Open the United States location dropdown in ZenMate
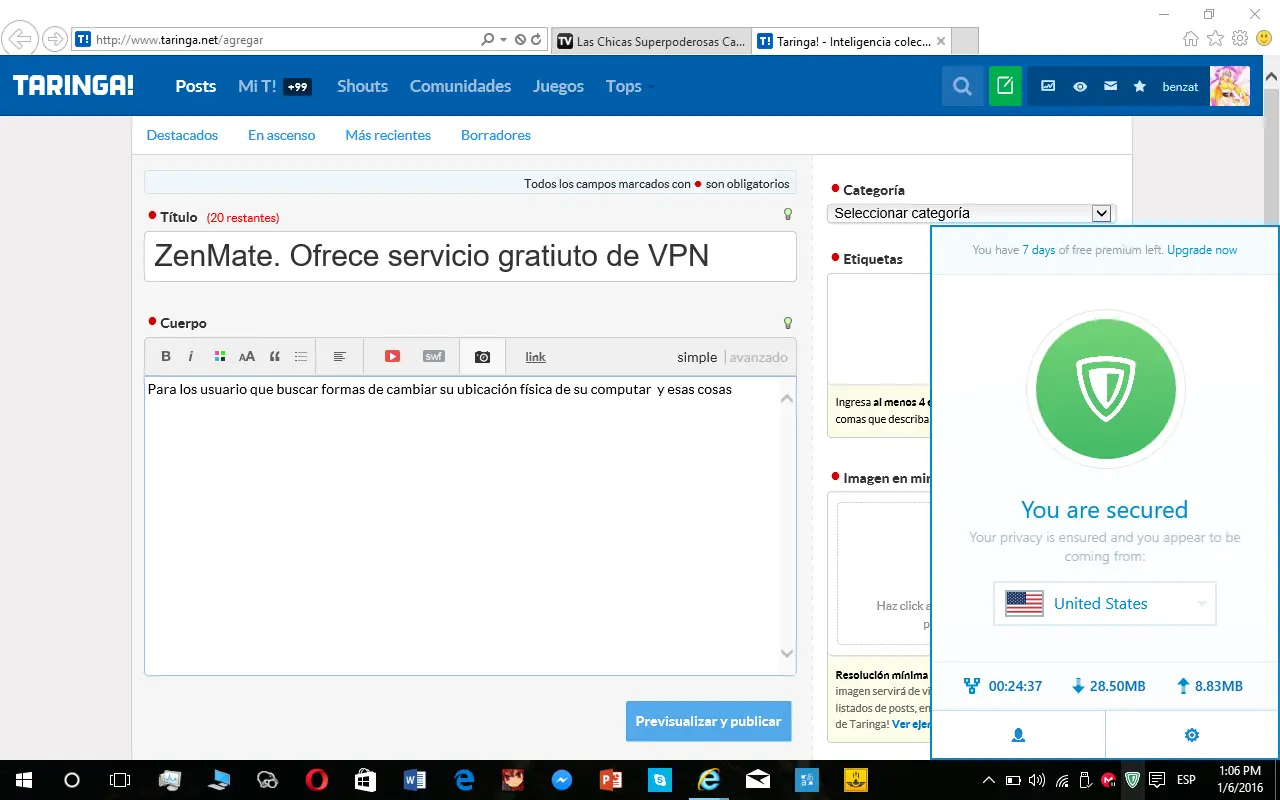Screen dimensions: 1280x800 [1105, 604]
